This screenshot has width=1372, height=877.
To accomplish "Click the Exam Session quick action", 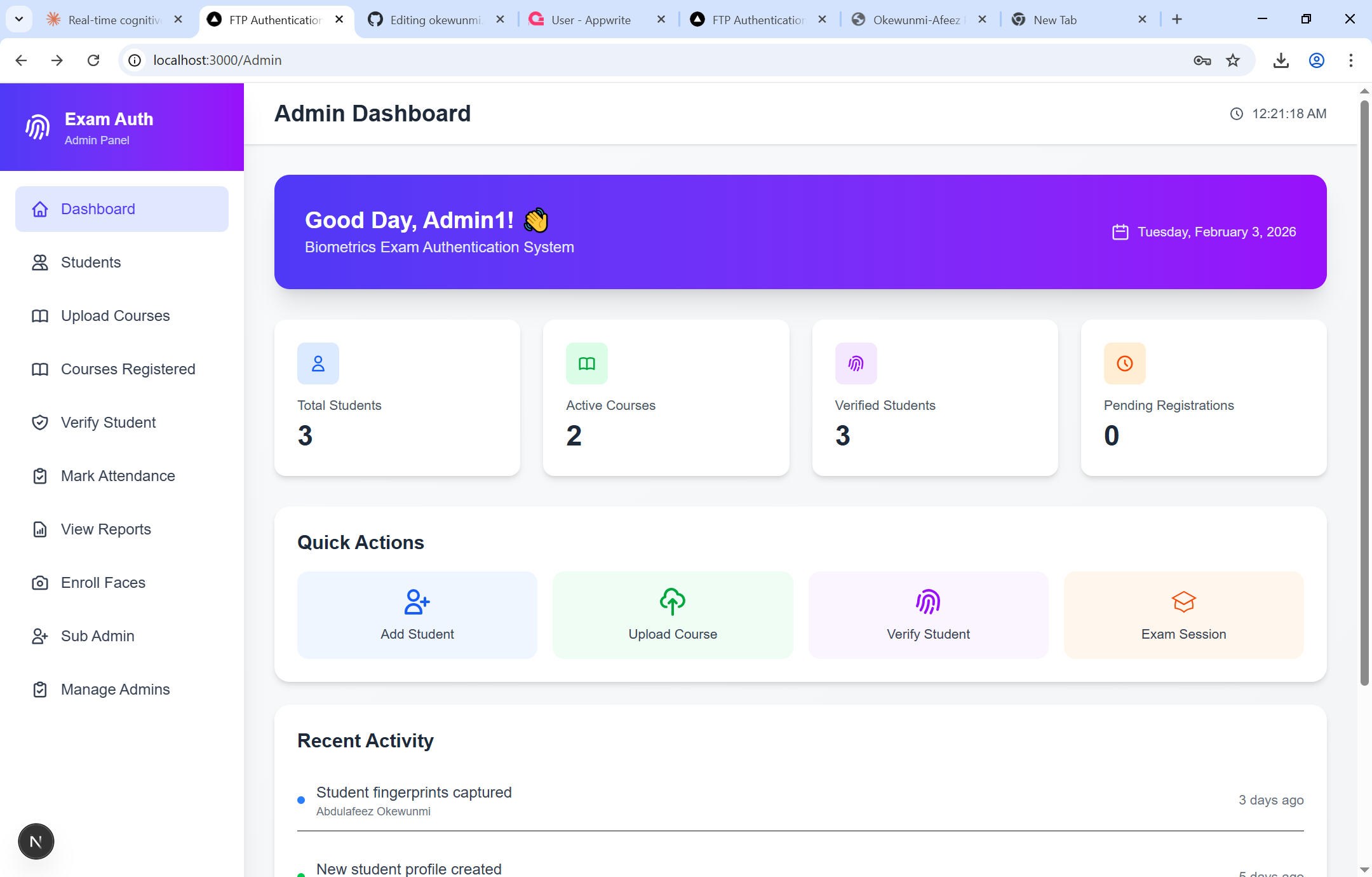I will 1183,615.
